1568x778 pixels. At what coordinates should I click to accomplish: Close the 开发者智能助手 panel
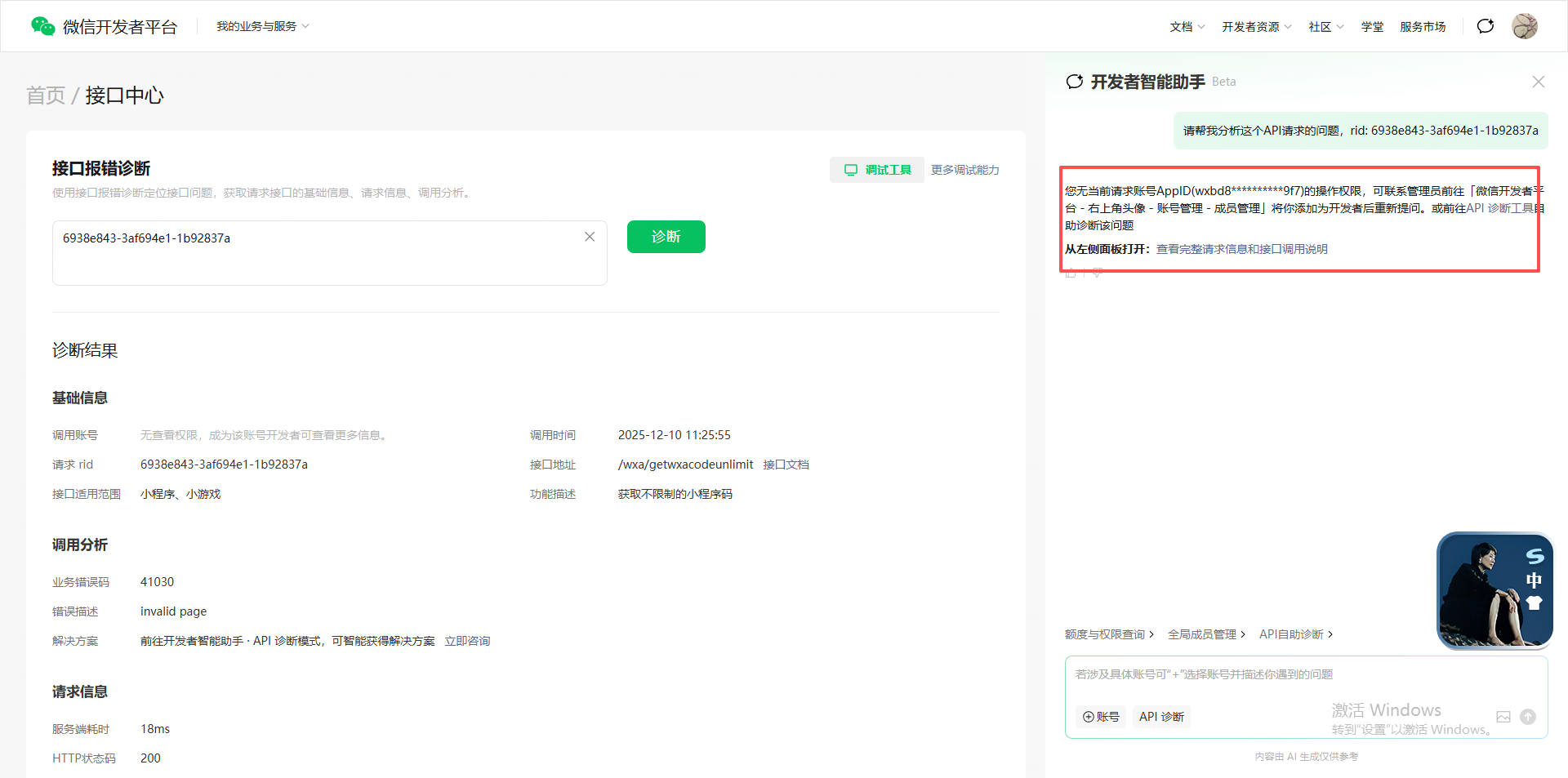pyautogui.click(x=1539, y=82)
